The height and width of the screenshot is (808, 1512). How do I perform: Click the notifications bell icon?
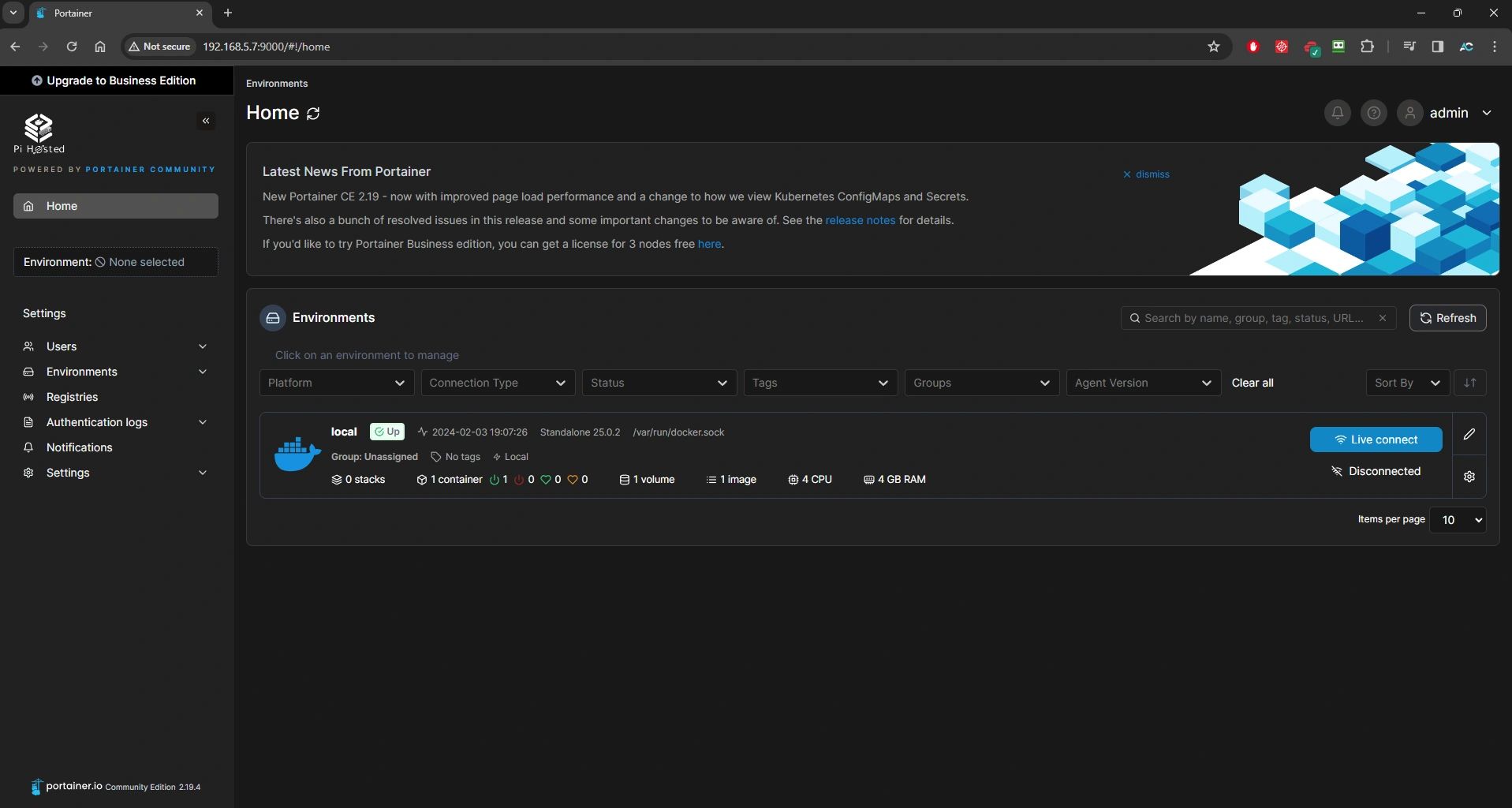click(1337, 113)
